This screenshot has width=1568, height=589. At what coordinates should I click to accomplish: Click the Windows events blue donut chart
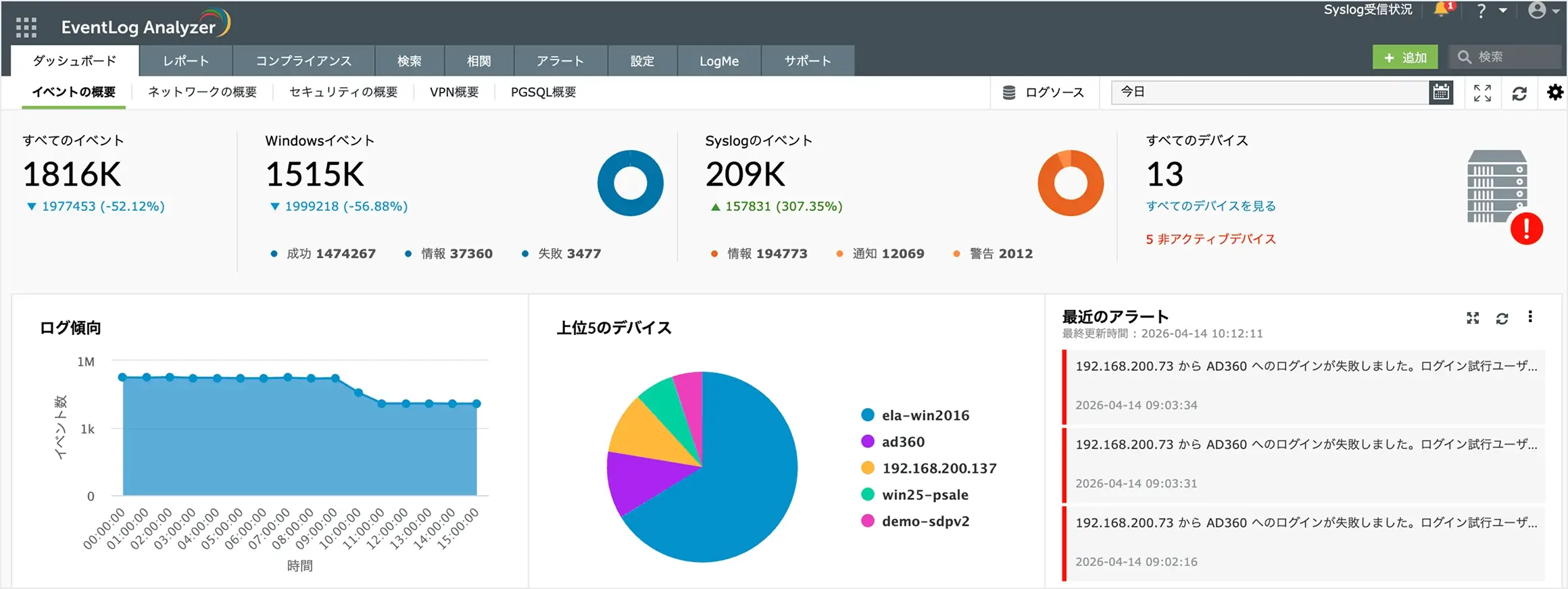[631, 183]
